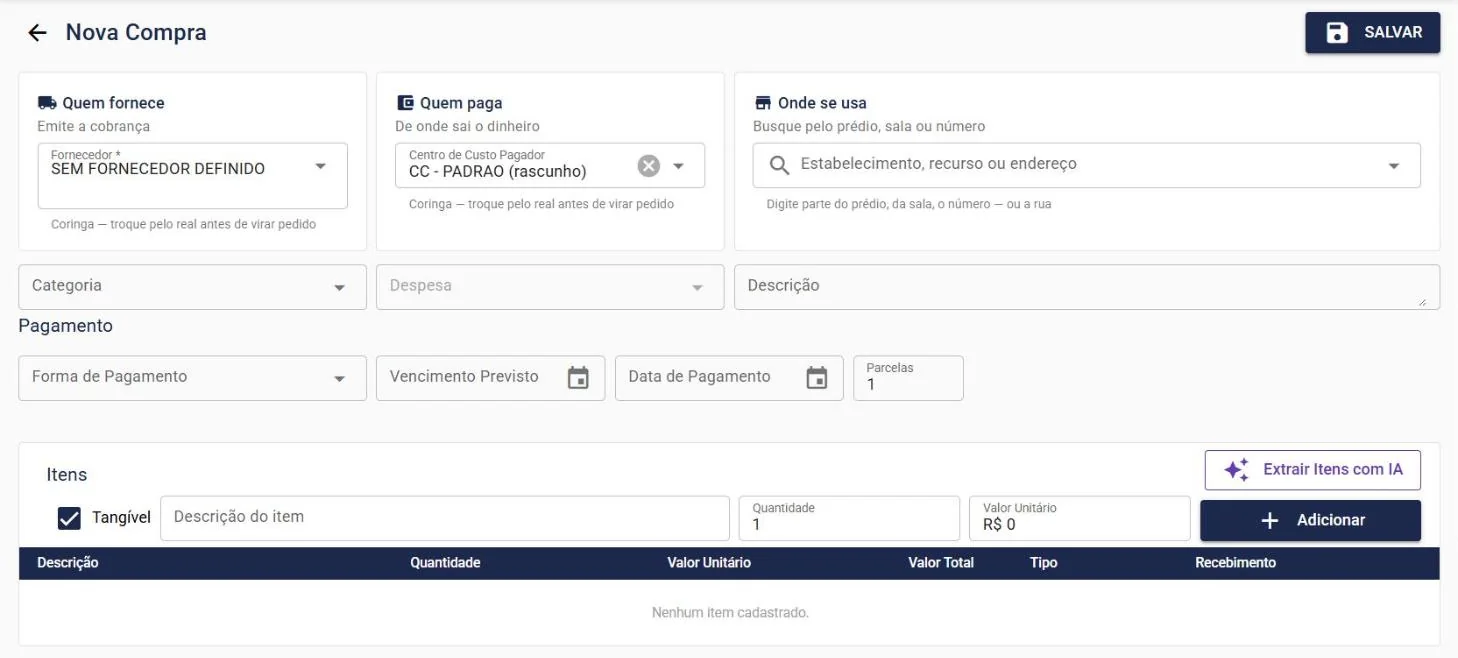The height and width of the screenshot is (658, 1458).
Task: Click the Descrição text area
Action: click(1087, 287)
